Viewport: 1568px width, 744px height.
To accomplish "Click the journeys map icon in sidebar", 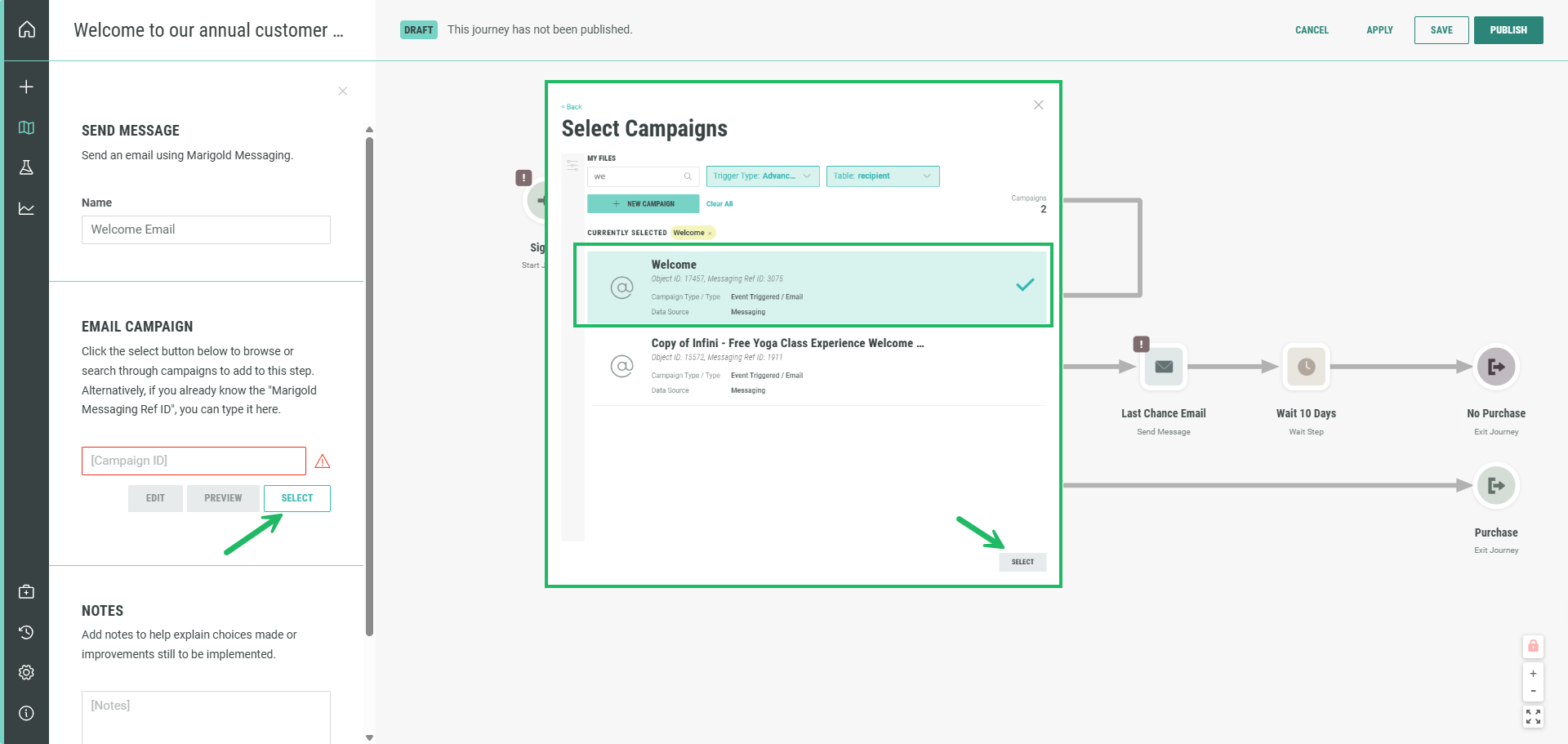I will [x=26, y=127].
